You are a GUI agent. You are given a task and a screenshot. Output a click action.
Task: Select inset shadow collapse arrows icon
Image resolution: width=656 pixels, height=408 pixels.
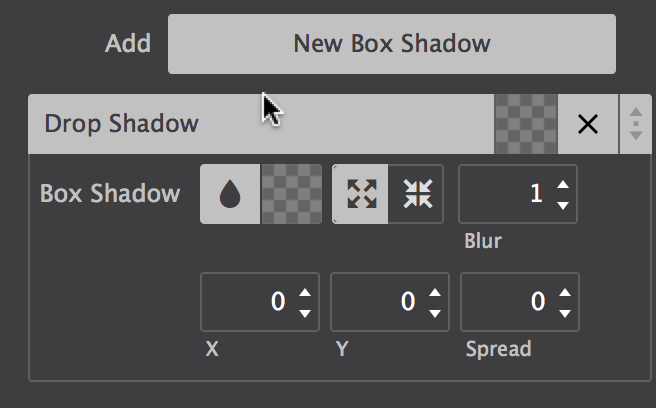416,194
